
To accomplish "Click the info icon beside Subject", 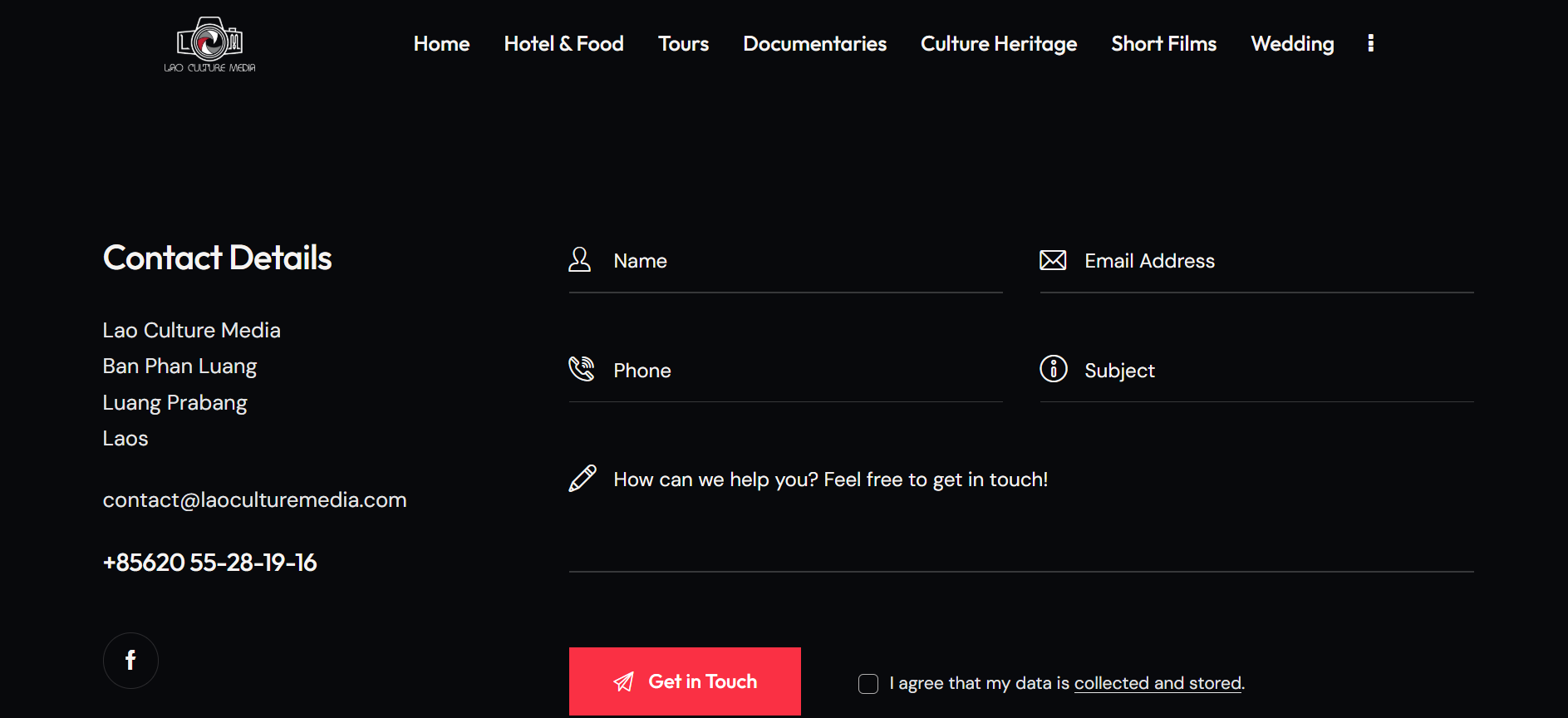I will (x=1053, y=368).
